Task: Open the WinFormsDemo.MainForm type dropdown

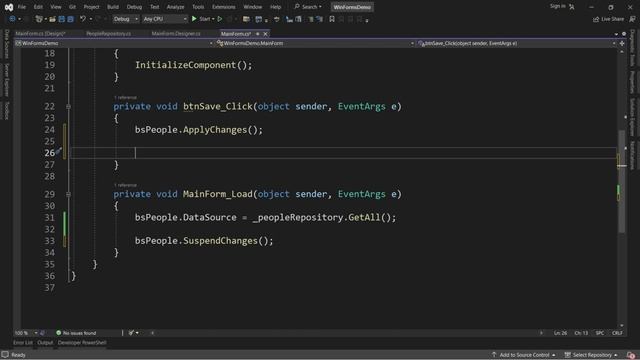Action: coord(315,43)
